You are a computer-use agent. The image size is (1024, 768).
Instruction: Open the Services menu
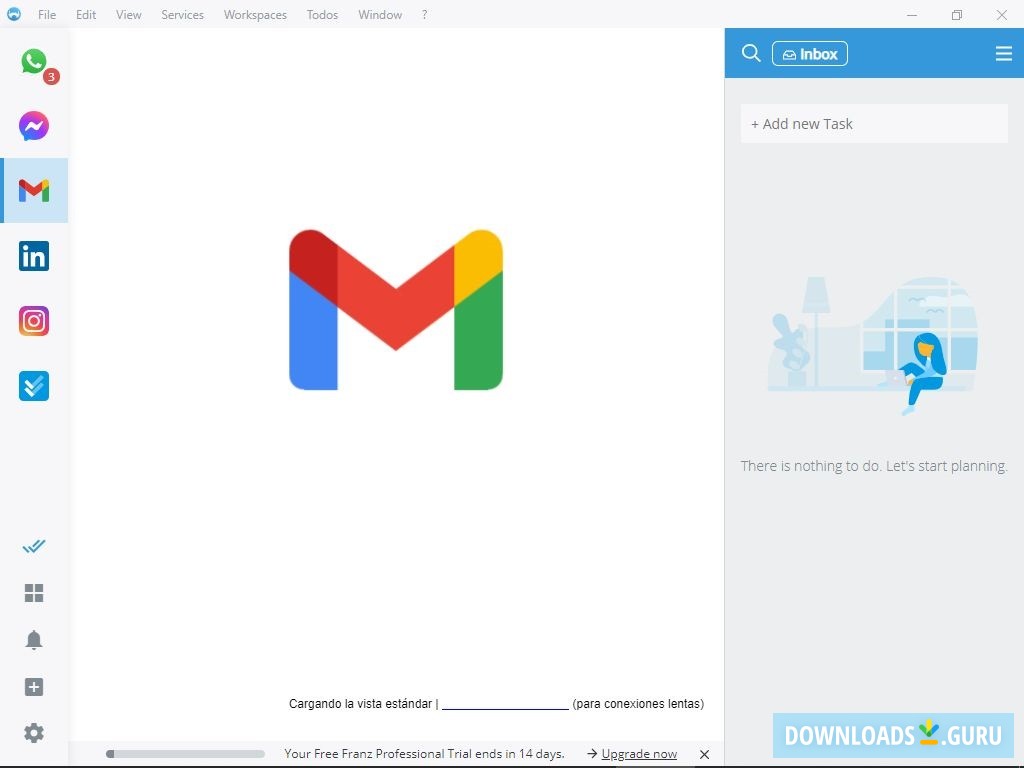tap(182, 14)
